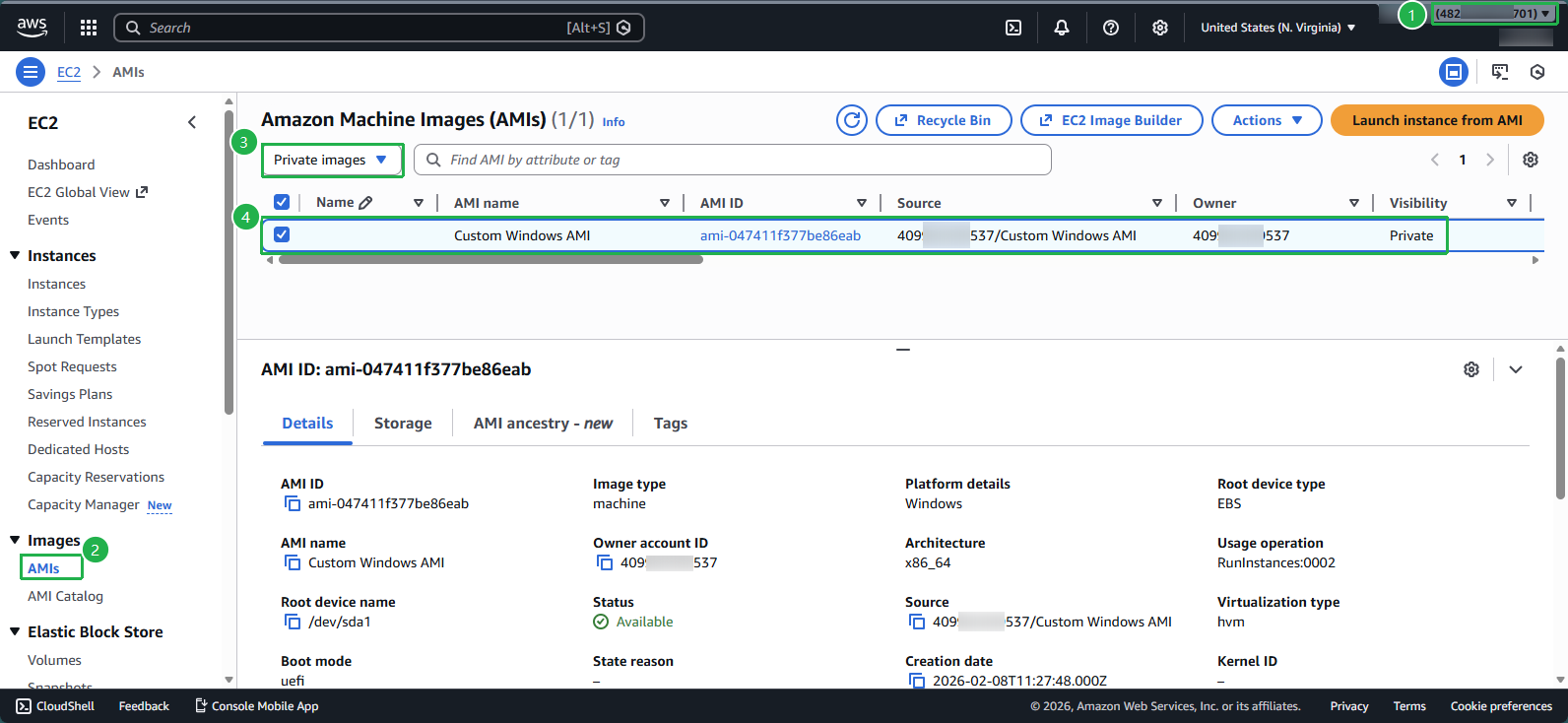
Task: Open the United States (N. Virginia) region selector
Action: 1277,28
